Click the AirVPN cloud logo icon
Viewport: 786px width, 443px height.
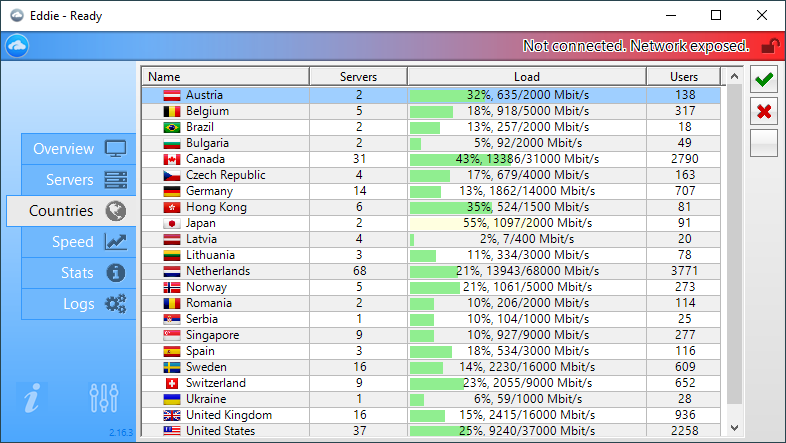coord(17,46)
